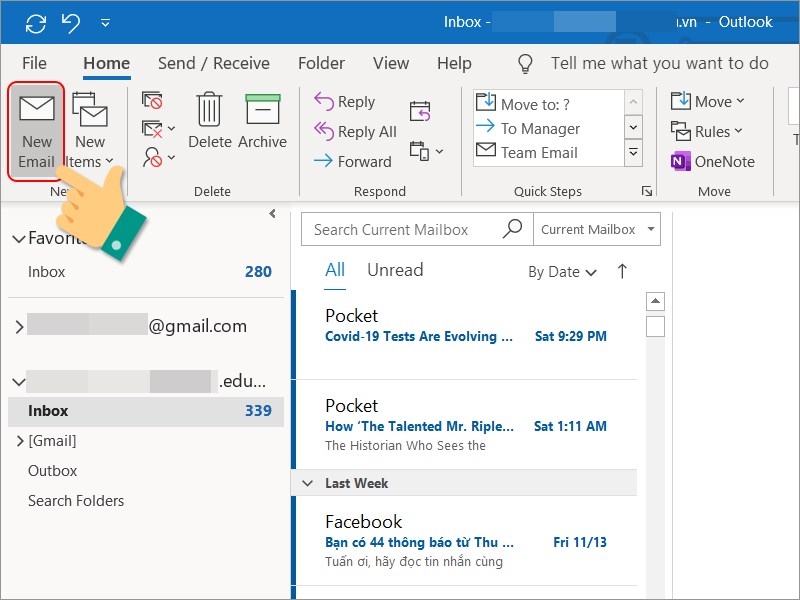The width and height of the screenshot is (800, 600).
Task: Reply to the message
Action: click(345, 102)
